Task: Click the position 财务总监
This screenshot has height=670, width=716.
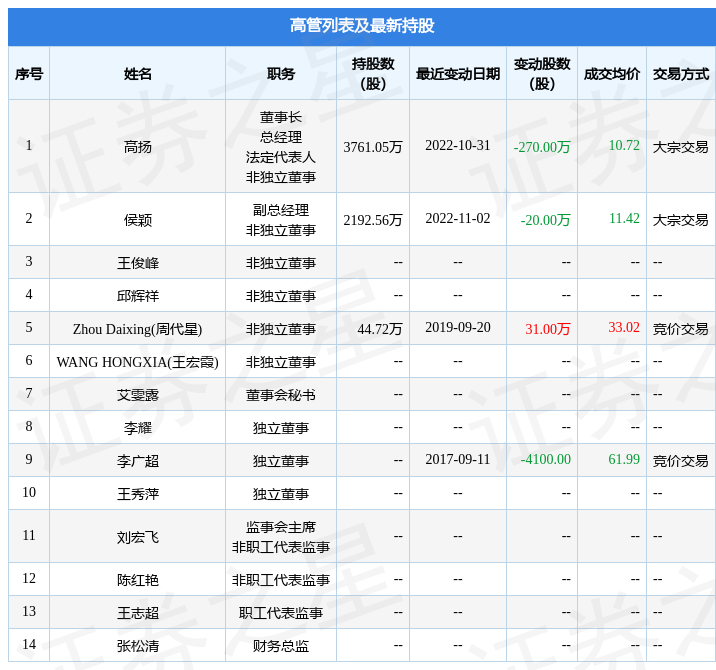Action: [281, 646]
